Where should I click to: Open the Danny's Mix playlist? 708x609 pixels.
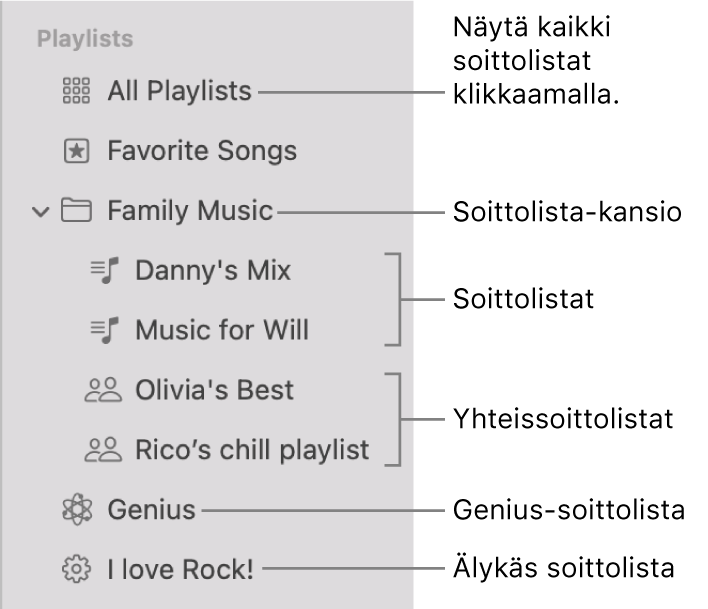click(x=213, y=271)
